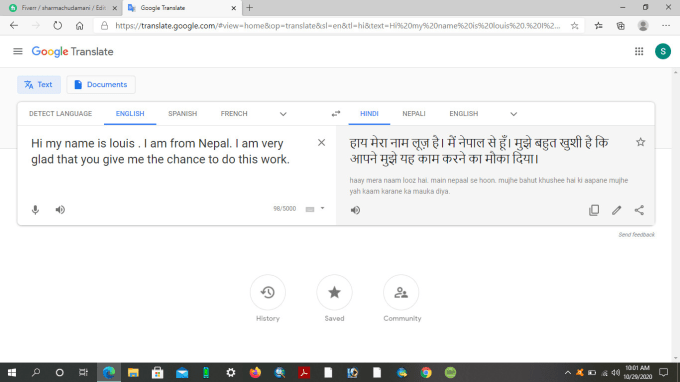This screenshot has height=382, width=680.
Task: Start voice input with the microphone
Action: 35,210
